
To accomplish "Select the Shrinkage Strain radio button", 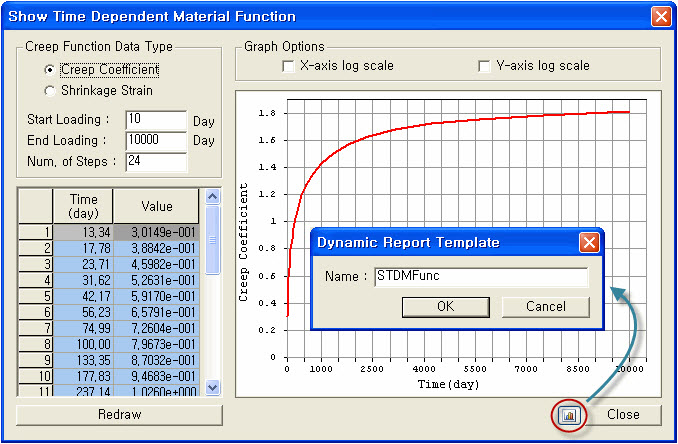I will [x=49, y=90].
